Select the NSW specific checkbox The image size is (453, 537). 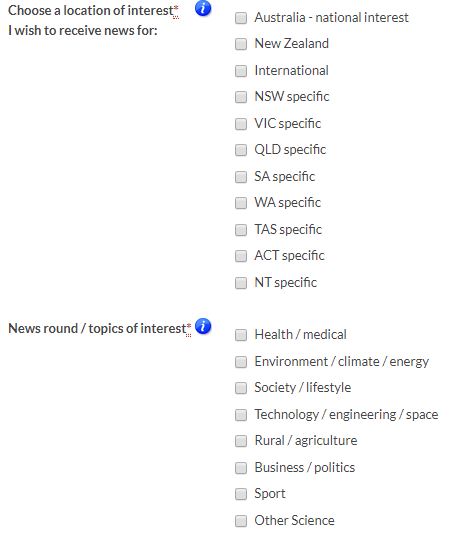241,97
